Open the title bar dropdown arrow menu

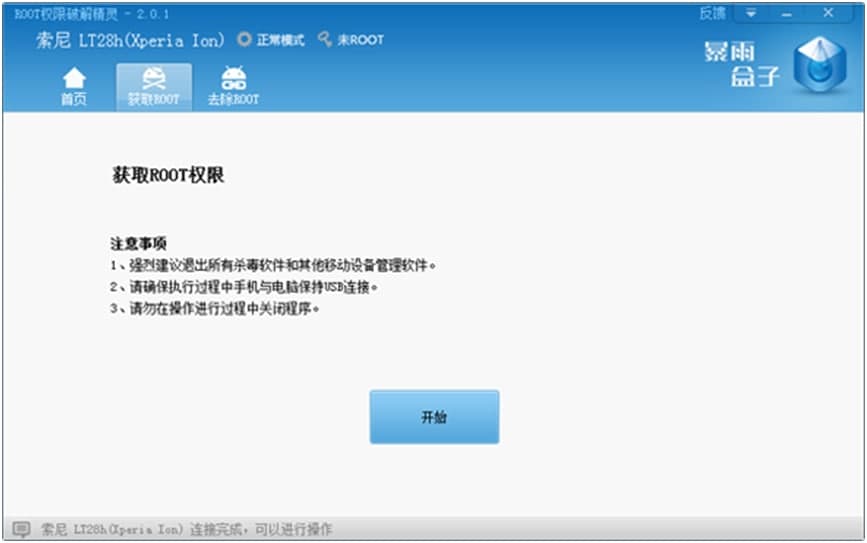coord(750,13)
